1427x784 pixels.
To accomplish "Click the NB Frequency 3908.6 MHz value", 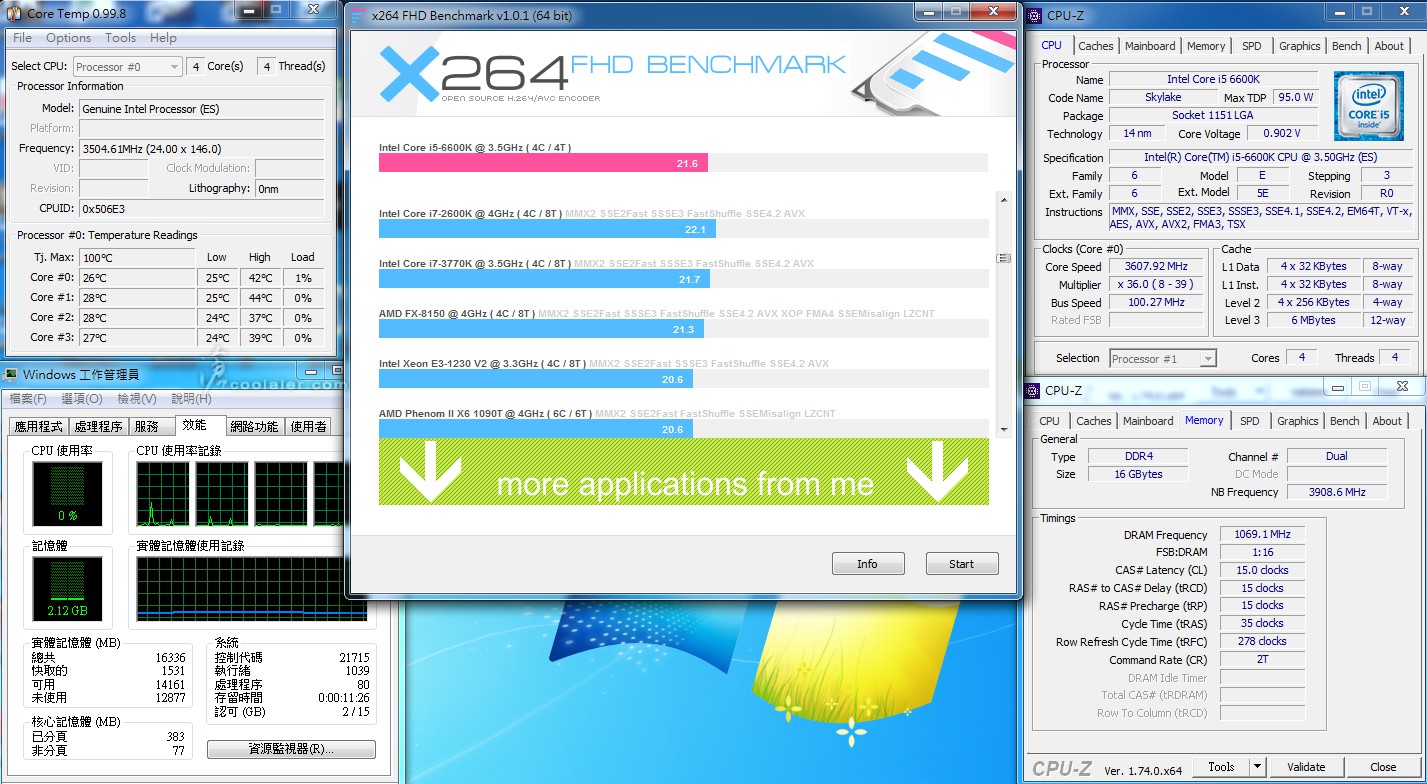I will click(1337, 492).
